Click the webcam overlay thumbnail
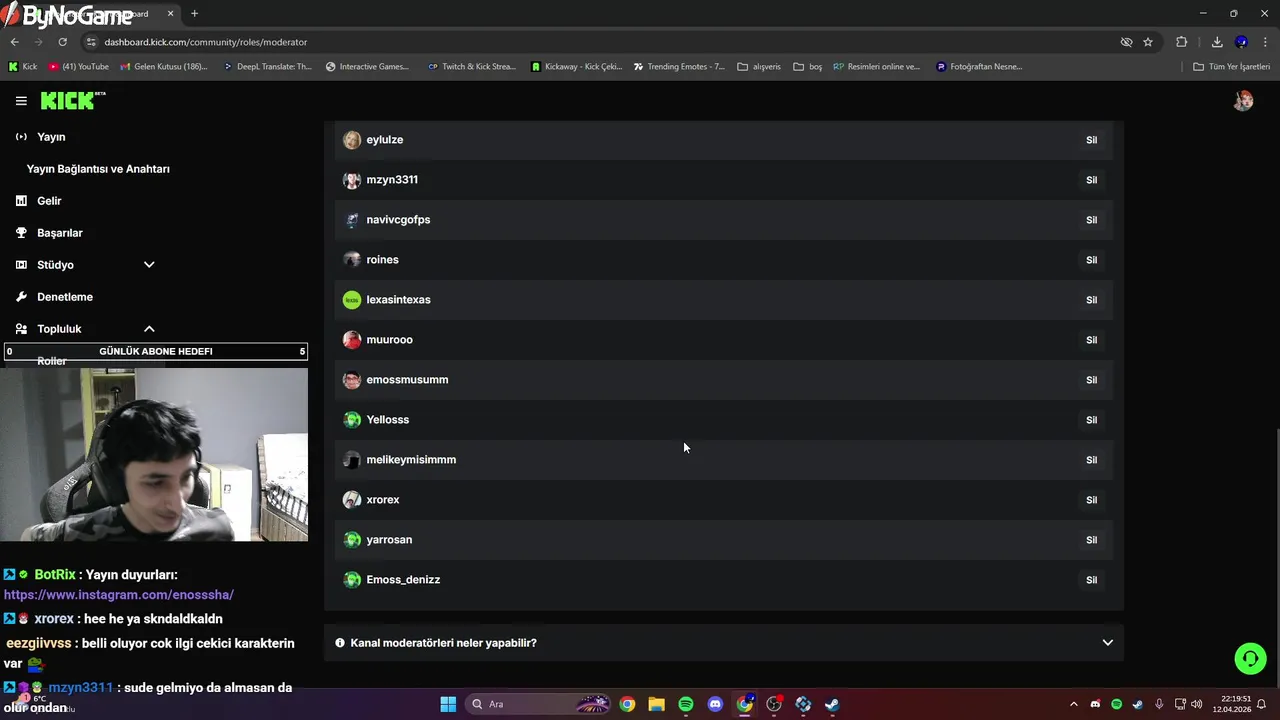This screenshot has height=720, width=1280. click(x=154, y=454)
